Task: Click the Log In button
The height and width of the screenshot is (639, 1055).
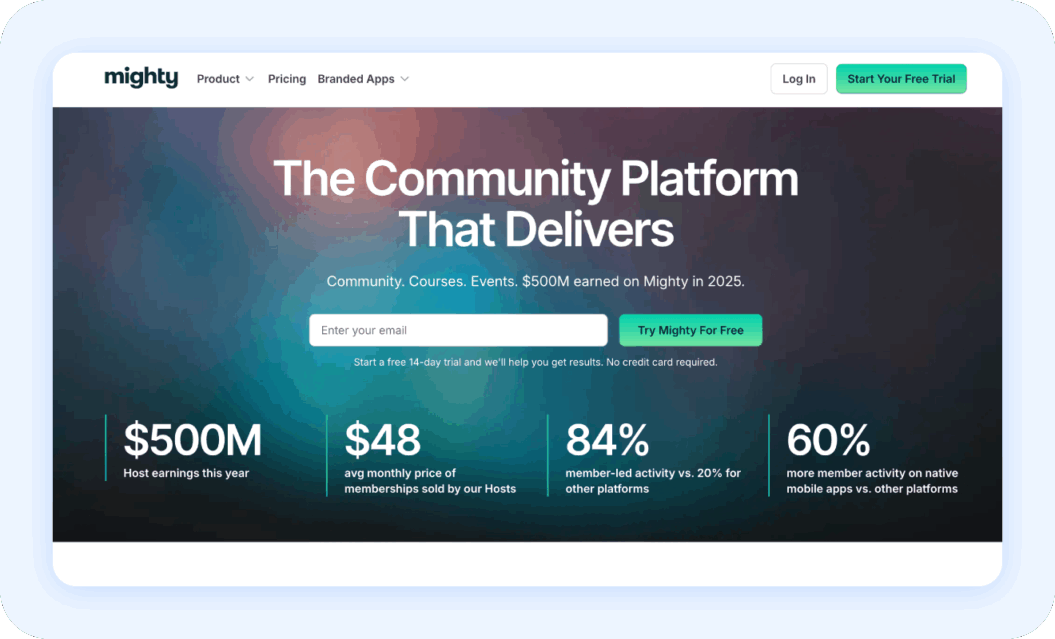Action: [798, 78]
